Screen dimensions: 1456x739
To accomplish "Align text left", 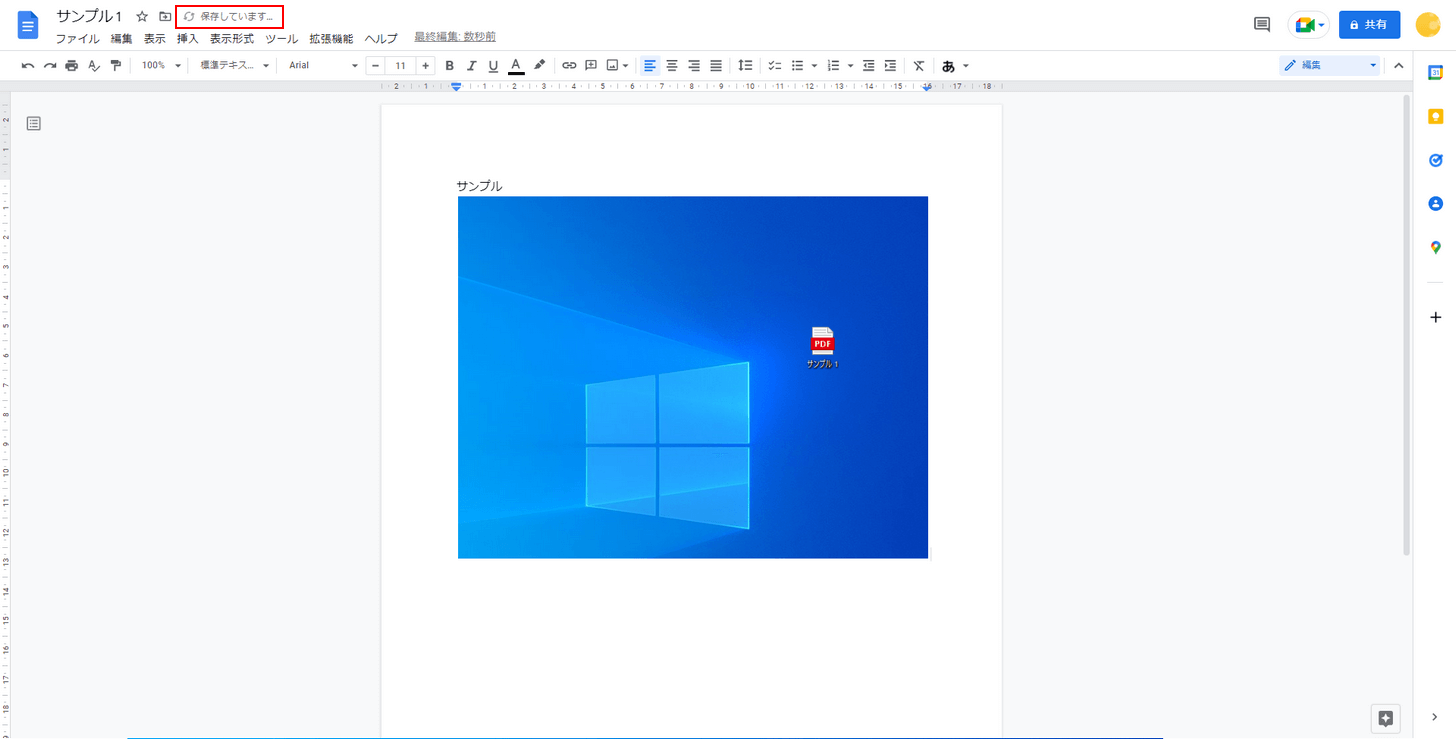I will pos(650,66).
